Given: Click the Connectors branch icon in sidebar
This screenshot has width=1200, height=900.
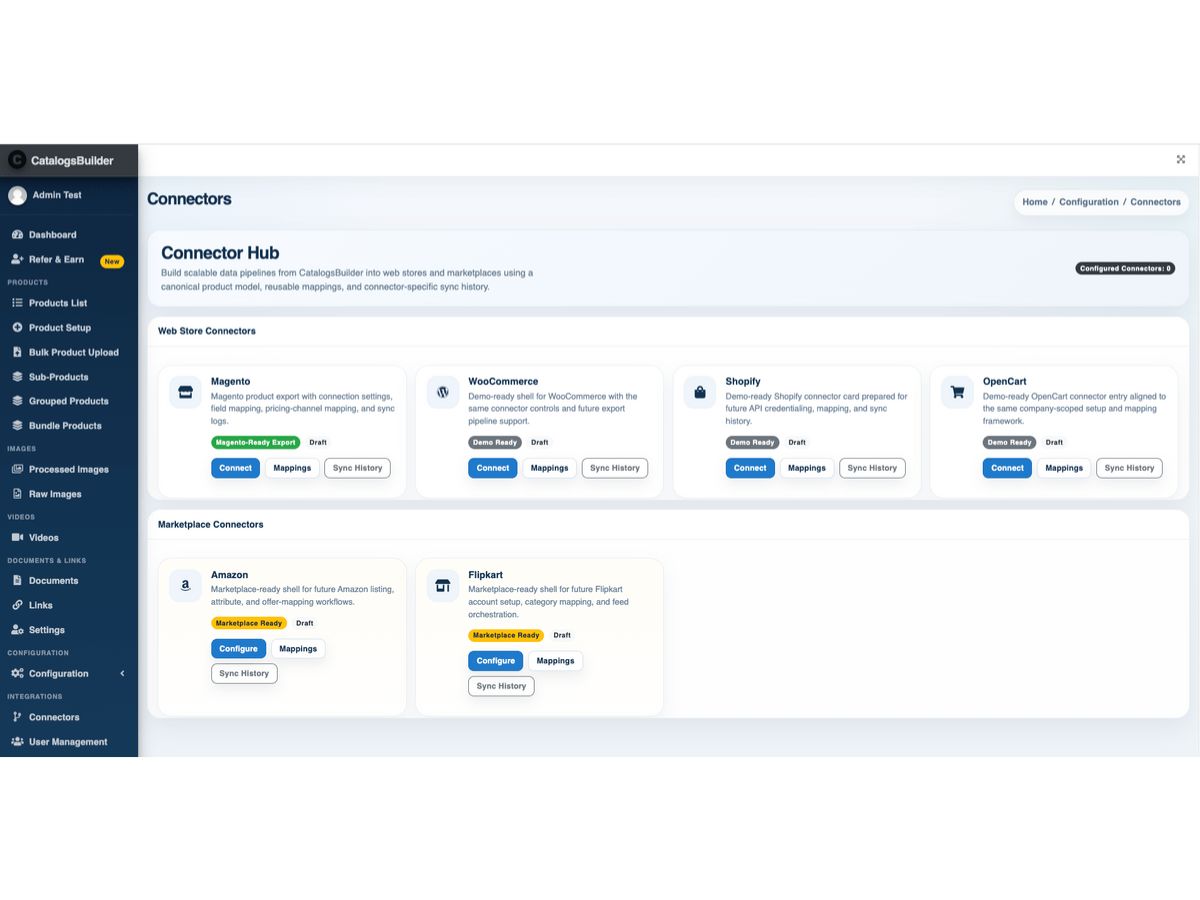Looking at the screenshot, I should click(x=17, y=717).
